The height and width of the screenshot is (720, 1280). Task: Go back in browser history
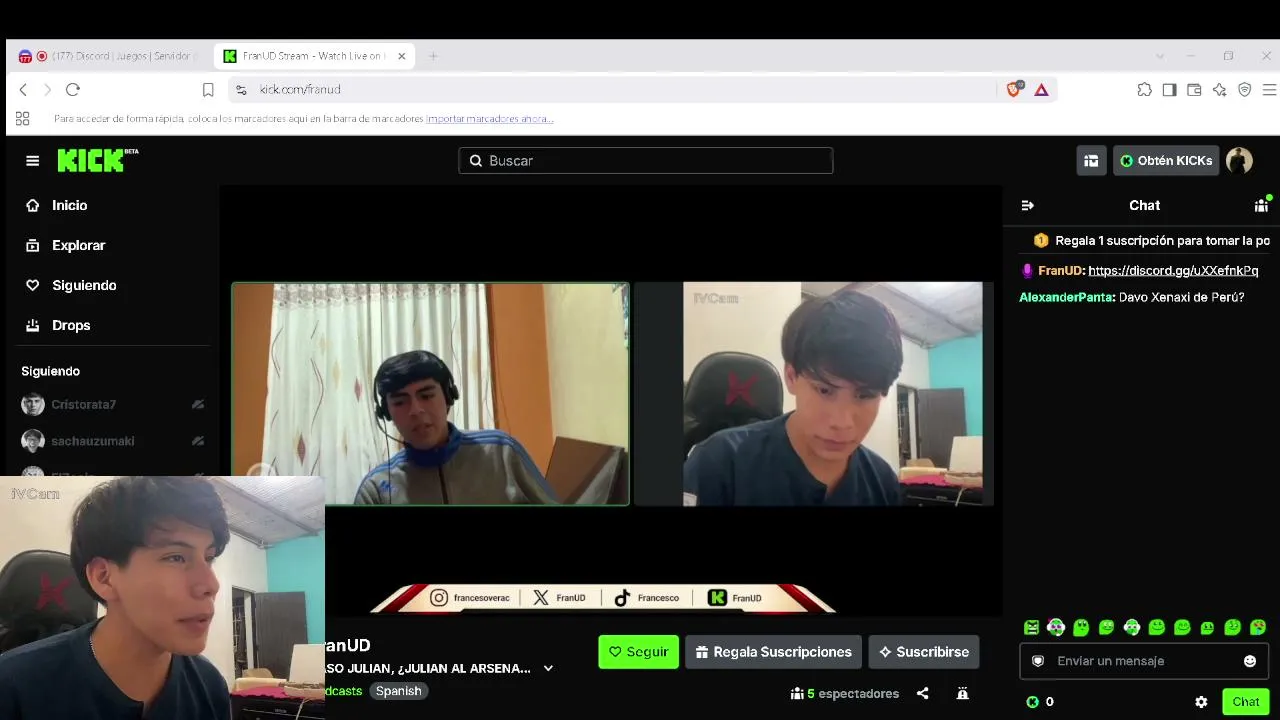click(x=23, y=90)
